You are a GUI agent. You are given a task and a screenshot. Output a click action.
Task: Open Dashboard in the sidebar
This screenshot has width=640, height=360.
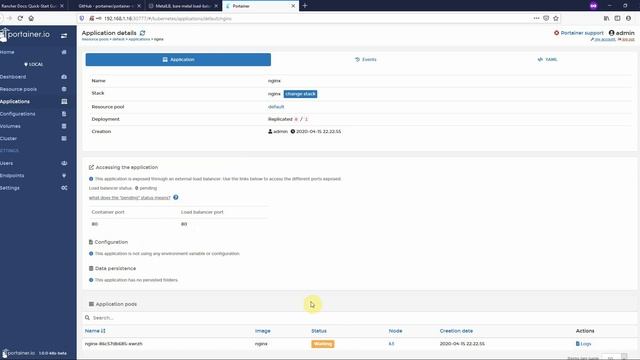(x=13, y=77)
